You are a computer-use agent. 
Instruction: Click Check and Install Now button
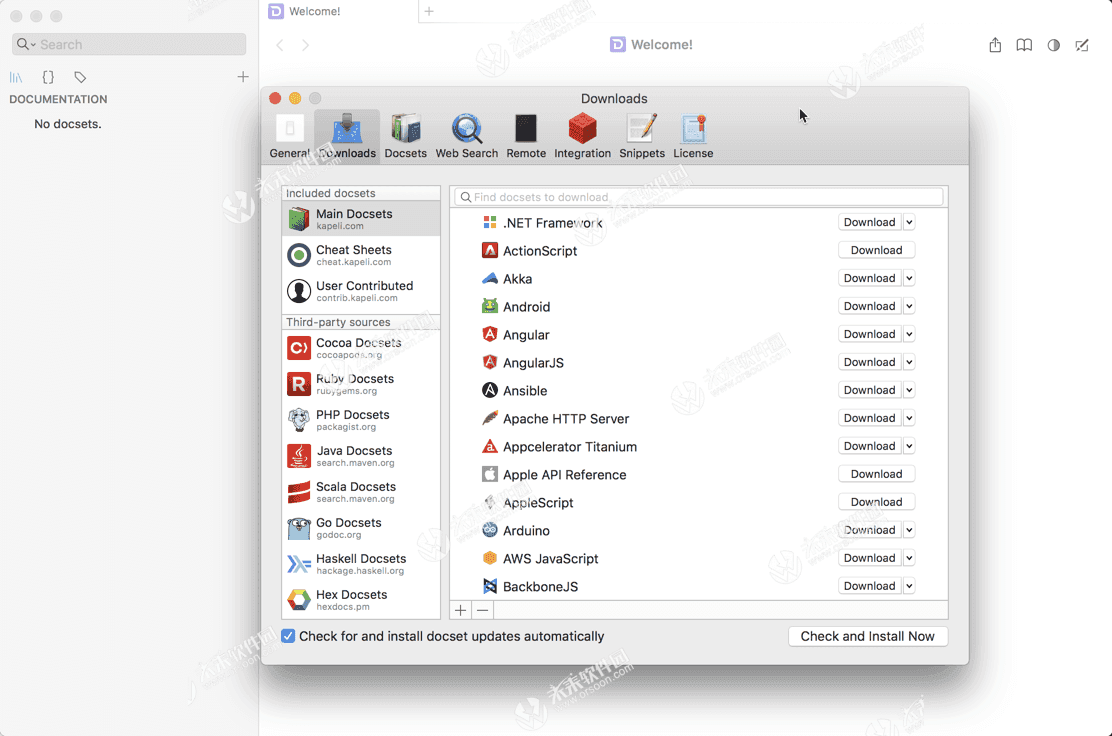click(x=867, y=636)
